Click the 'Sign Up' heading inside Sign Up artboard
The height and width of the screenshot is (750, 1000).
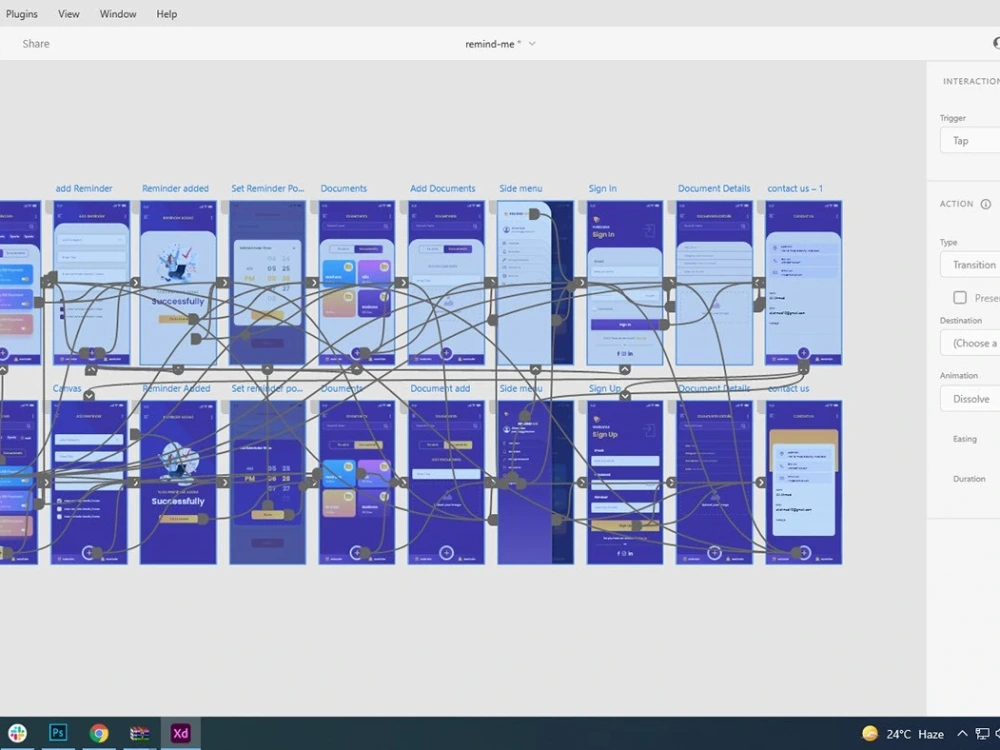[605, 434]
